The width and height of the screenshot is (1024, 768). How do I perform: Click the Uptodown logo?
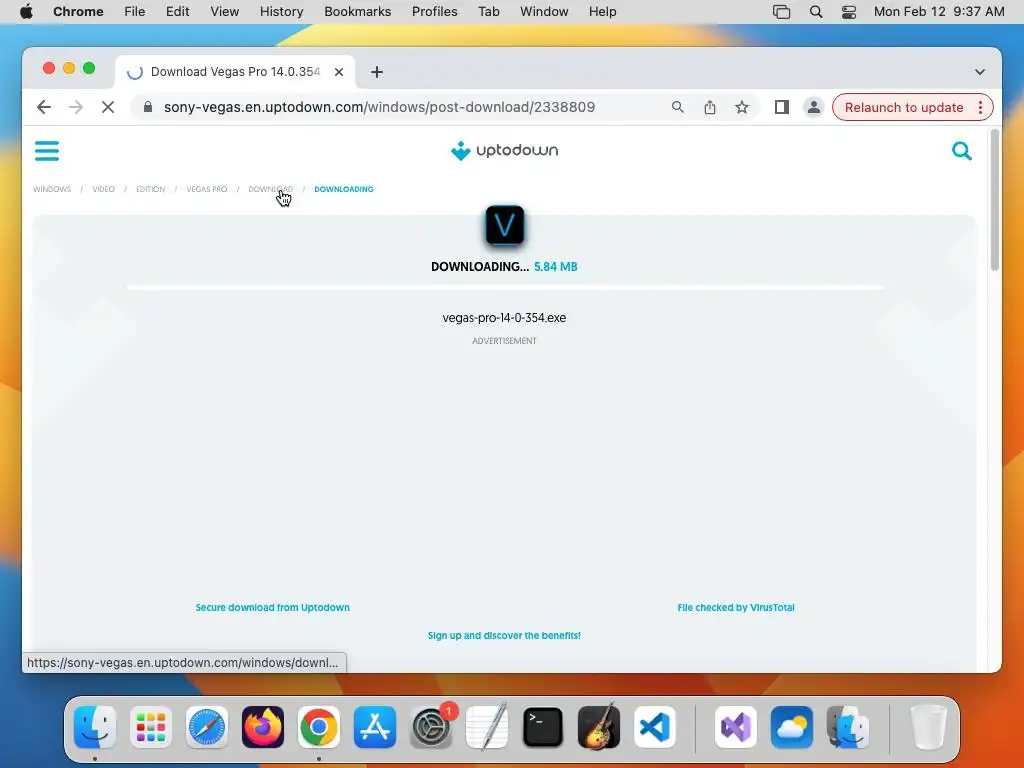(x=504, y=150)
